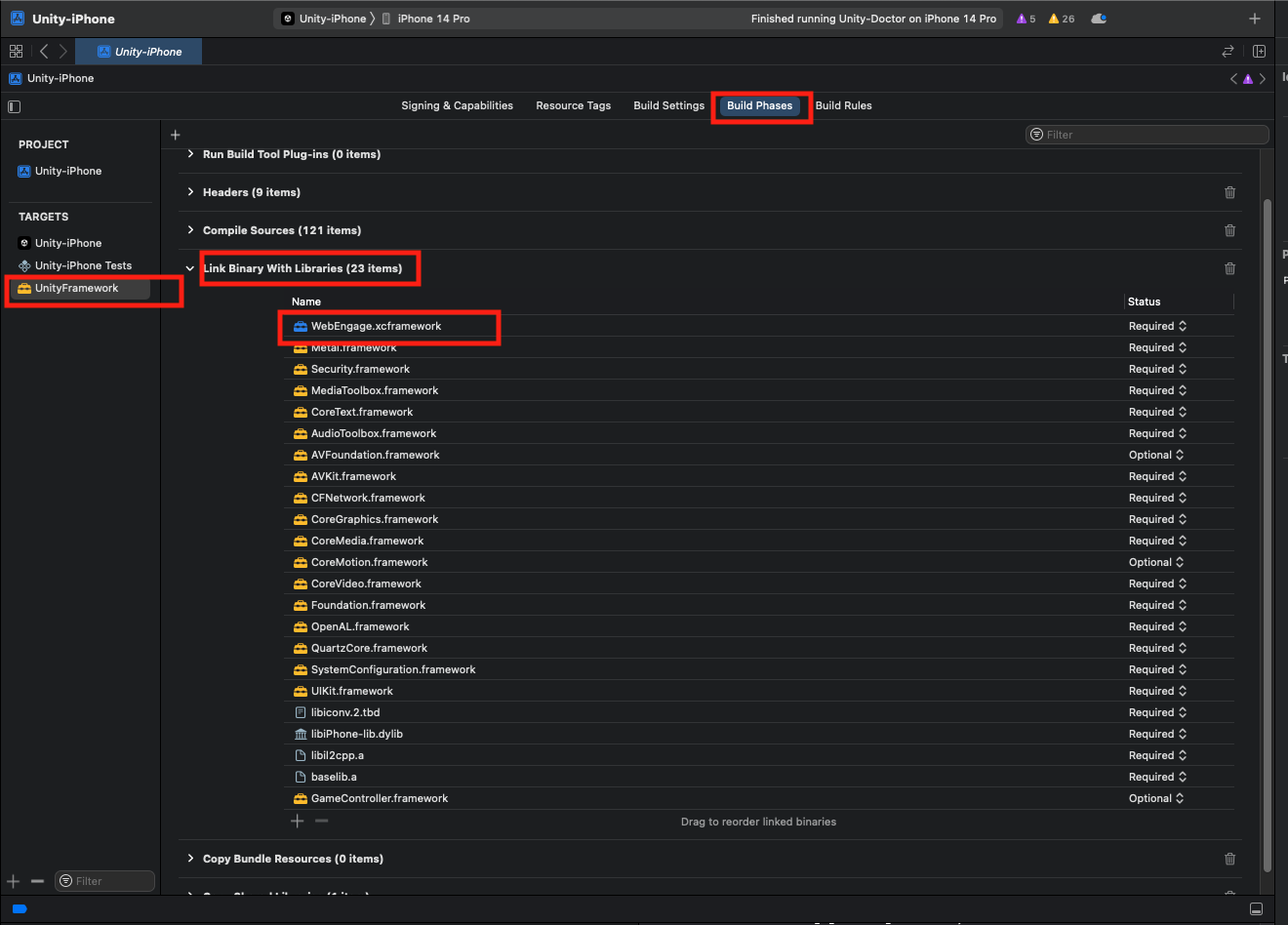Image resolution: width=1288 pixels, height=925 pixels.
Task: Click the build phases Filter field
Action: pos(1151,135)
